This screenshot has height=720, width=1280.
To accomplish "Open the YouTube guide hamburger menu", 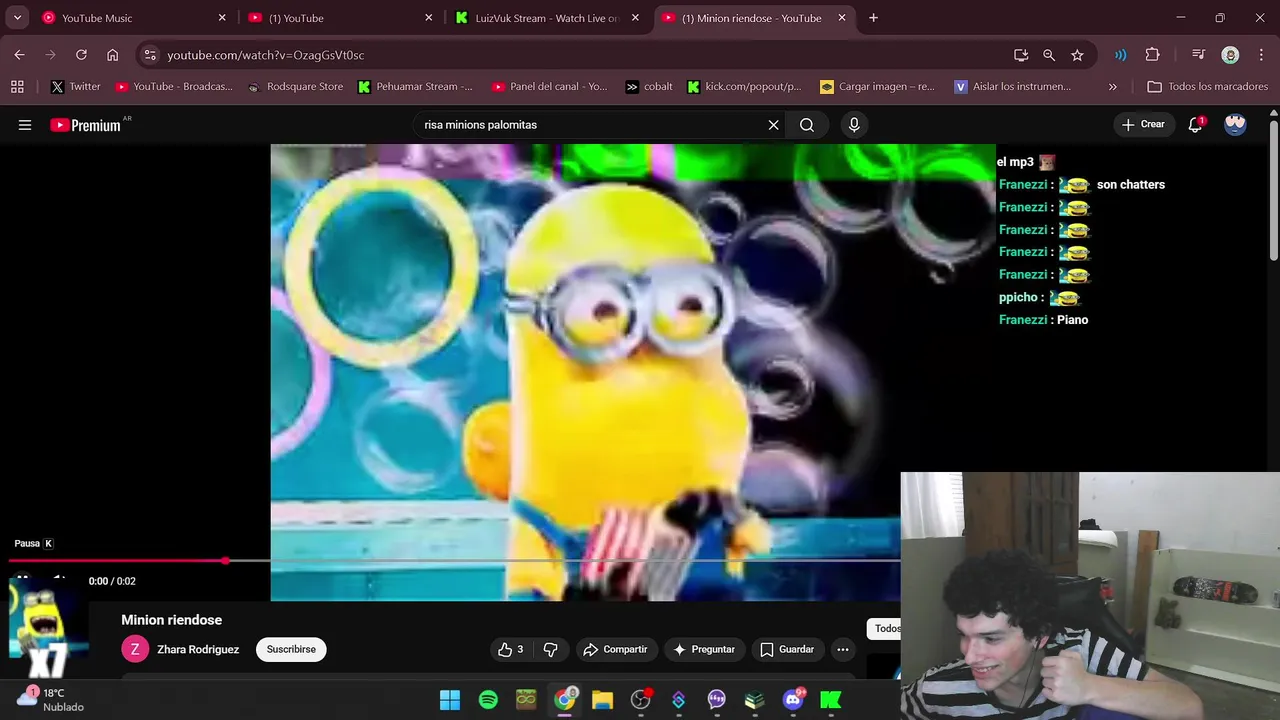I will tap(25, 125).
